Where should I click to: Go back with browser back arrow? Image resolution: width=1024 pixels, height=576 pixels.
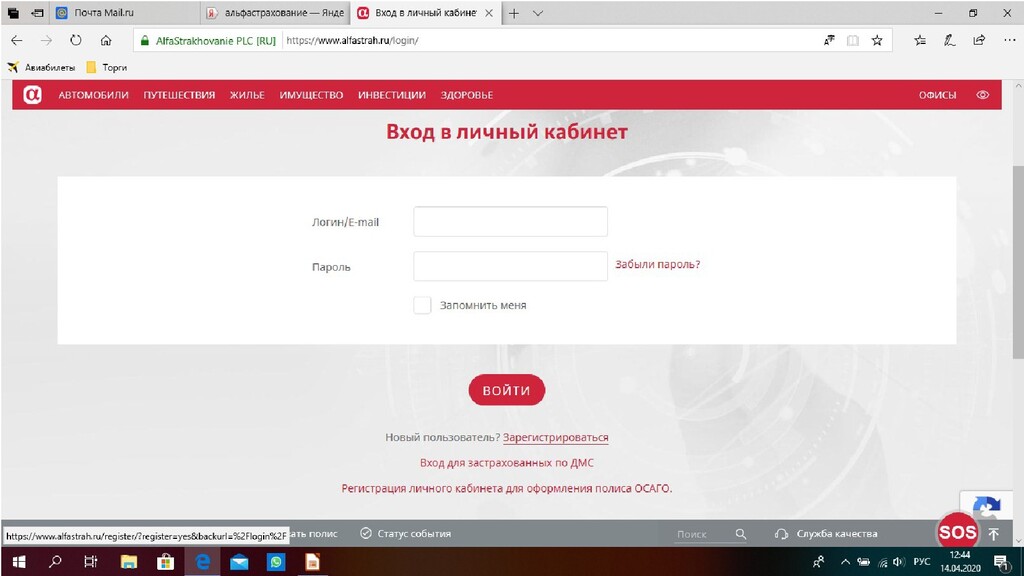[17, 40]
